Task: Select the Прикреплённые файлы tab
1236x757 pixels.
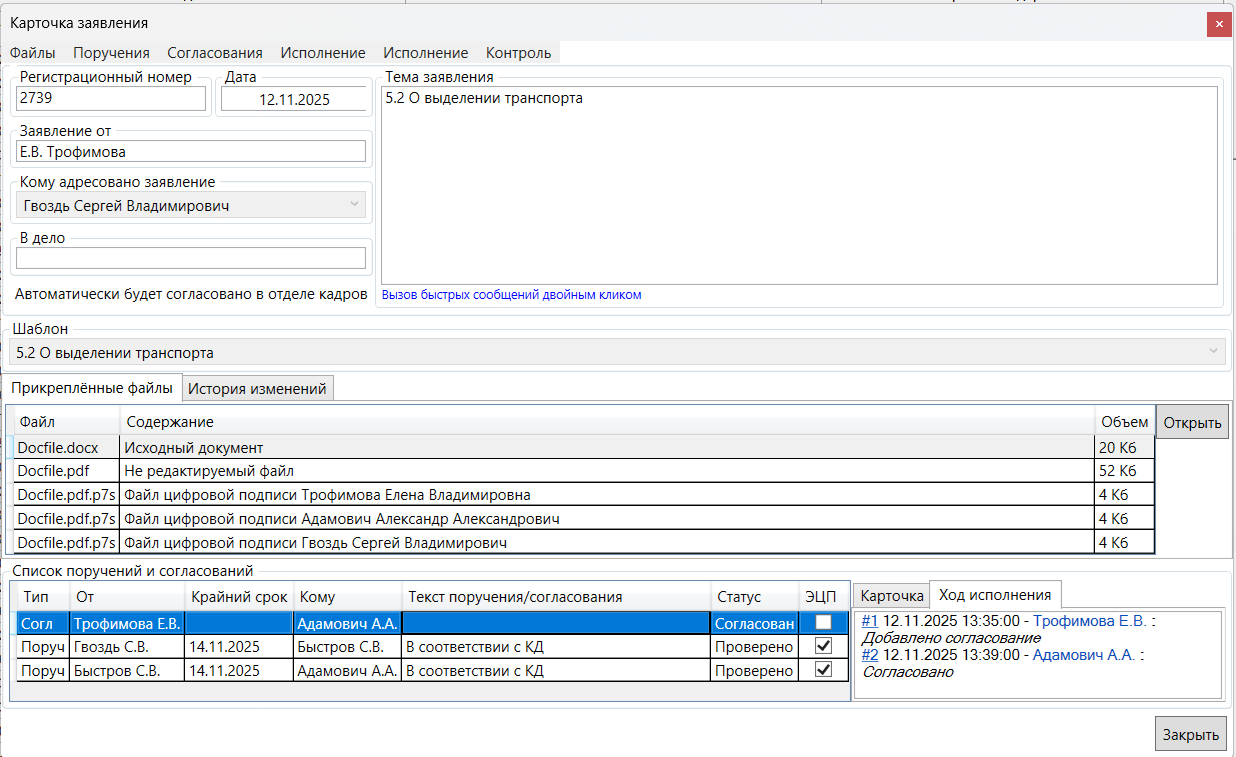Action: pyautogui.click(x=91, y=389)
